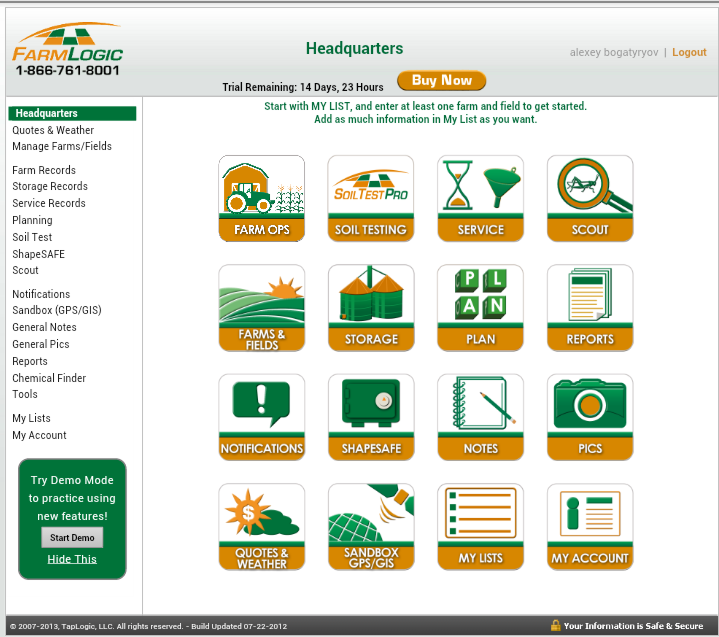Open General Pics in sidebar
The height and width of the screenshot is (637, 719).
click(41, 344)
